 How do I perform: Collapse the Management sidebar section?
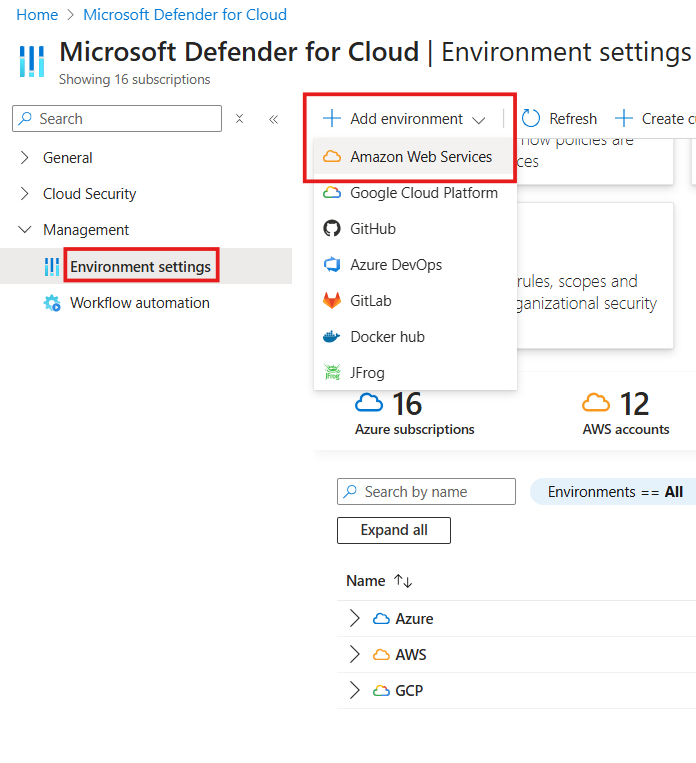24,229
